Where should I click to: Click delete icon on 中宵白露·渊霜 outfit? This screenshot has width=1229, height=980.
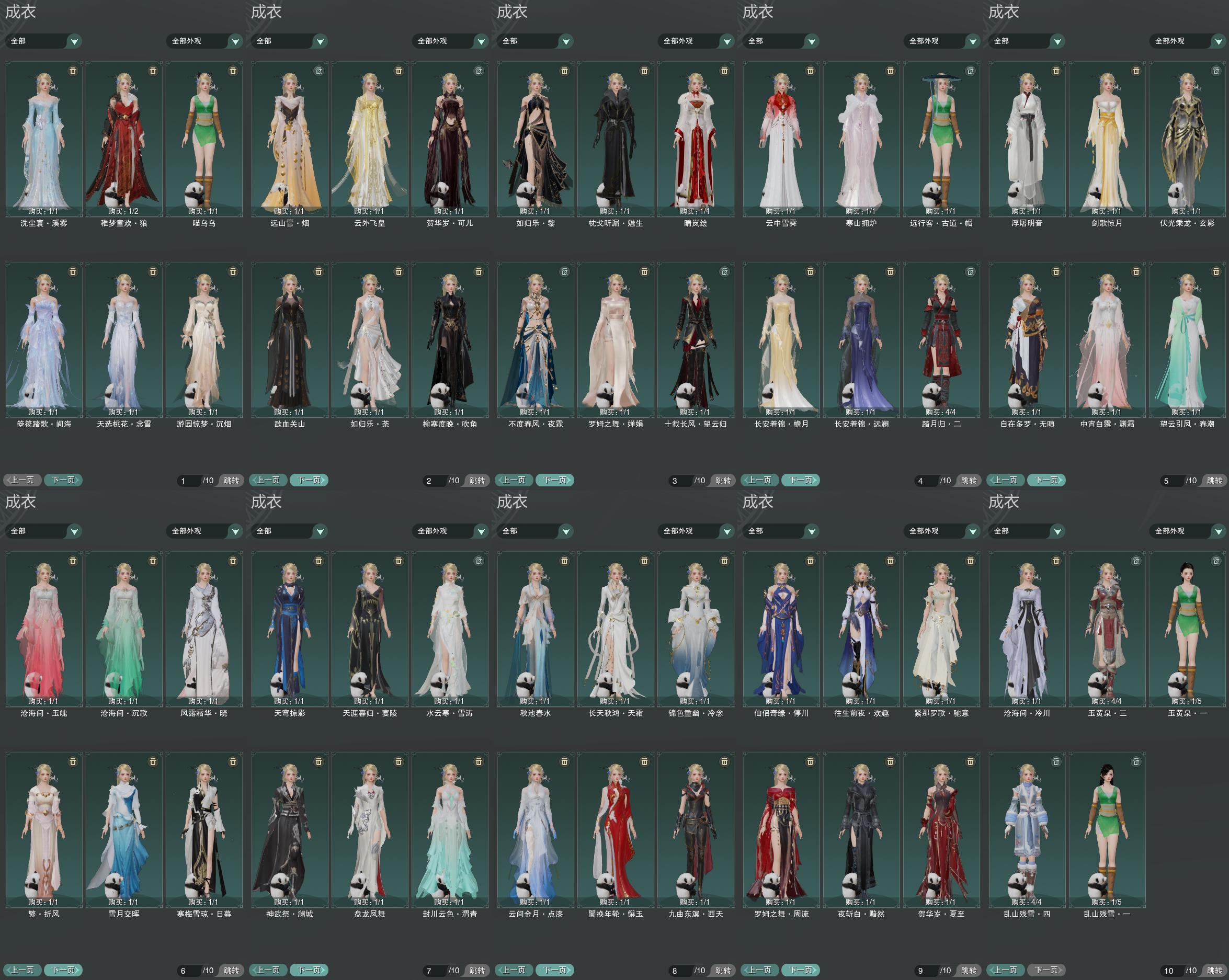tap(1136, 272)
